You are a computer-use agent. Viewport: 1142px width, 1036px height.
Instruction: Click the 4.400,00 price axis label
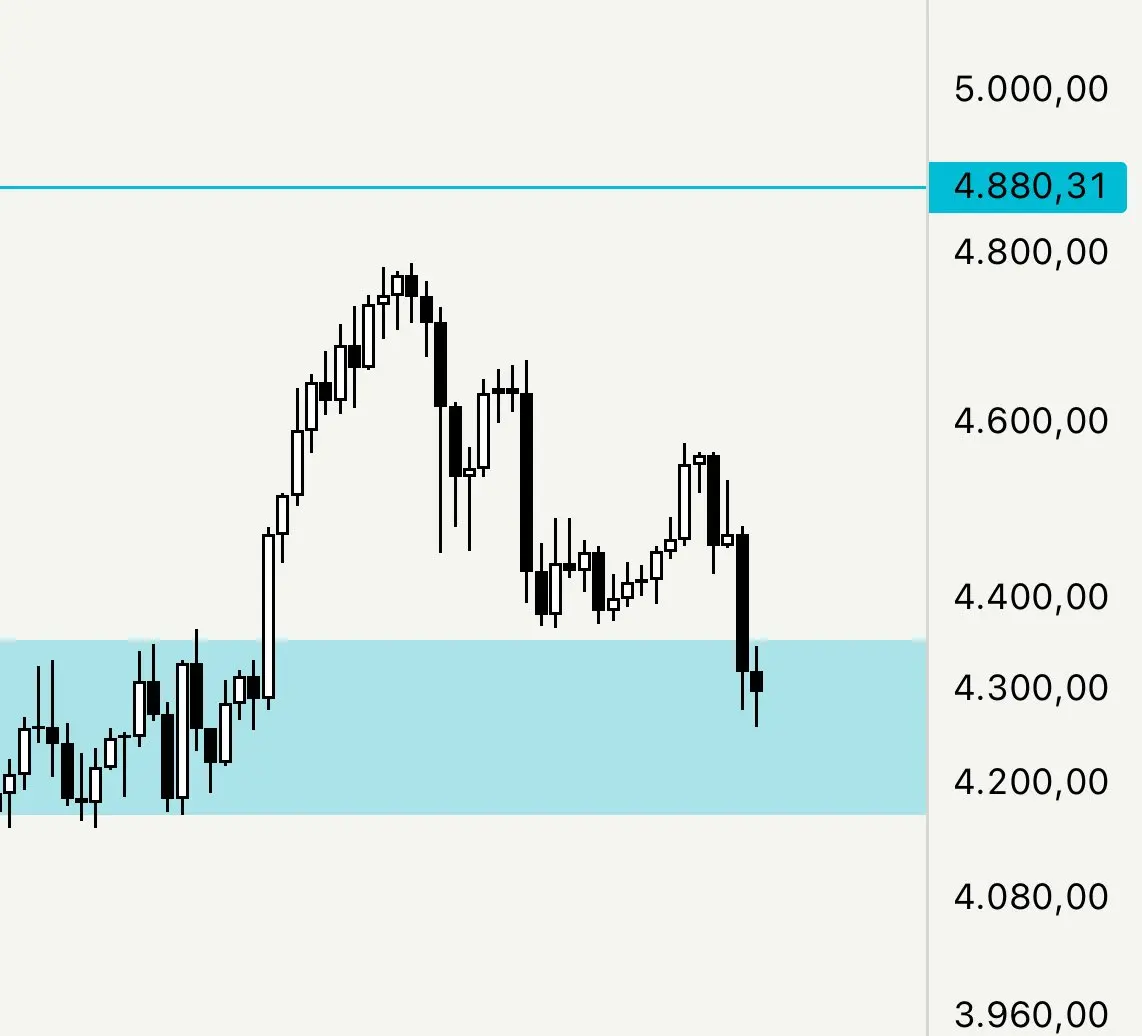[x=1031, y=597]
